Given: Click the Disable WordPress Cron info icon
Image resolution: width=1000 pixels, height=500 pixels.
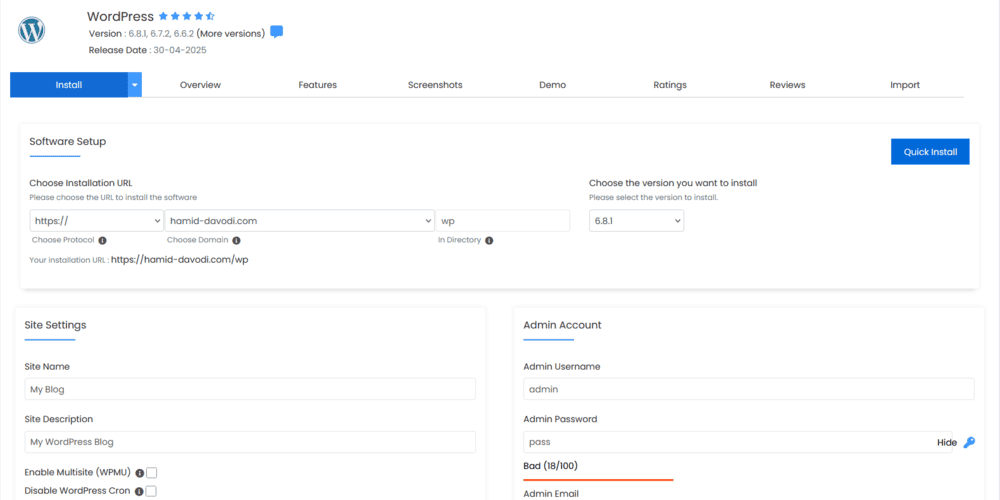Looking at the screenshot, I should pos(139,492).
